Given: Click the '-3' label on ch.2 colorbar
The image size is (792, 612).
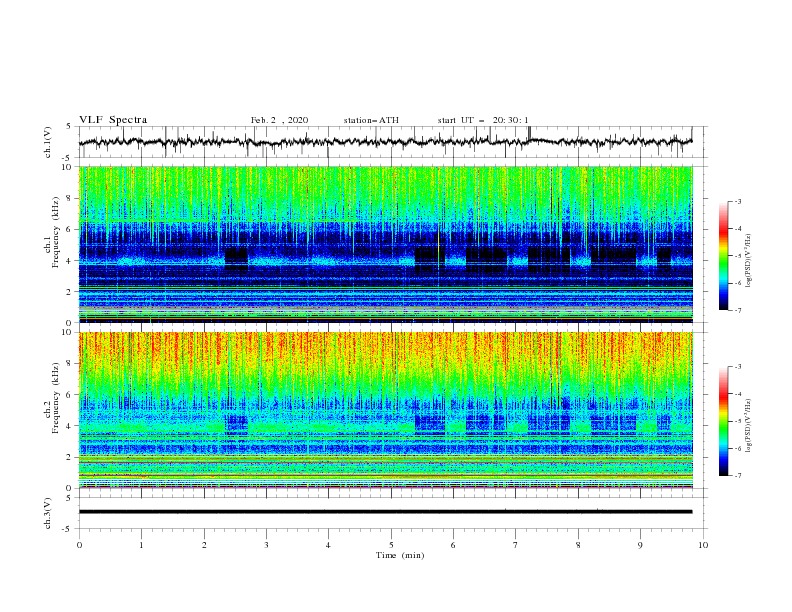Looking at the screenshot, I should 738,367.
